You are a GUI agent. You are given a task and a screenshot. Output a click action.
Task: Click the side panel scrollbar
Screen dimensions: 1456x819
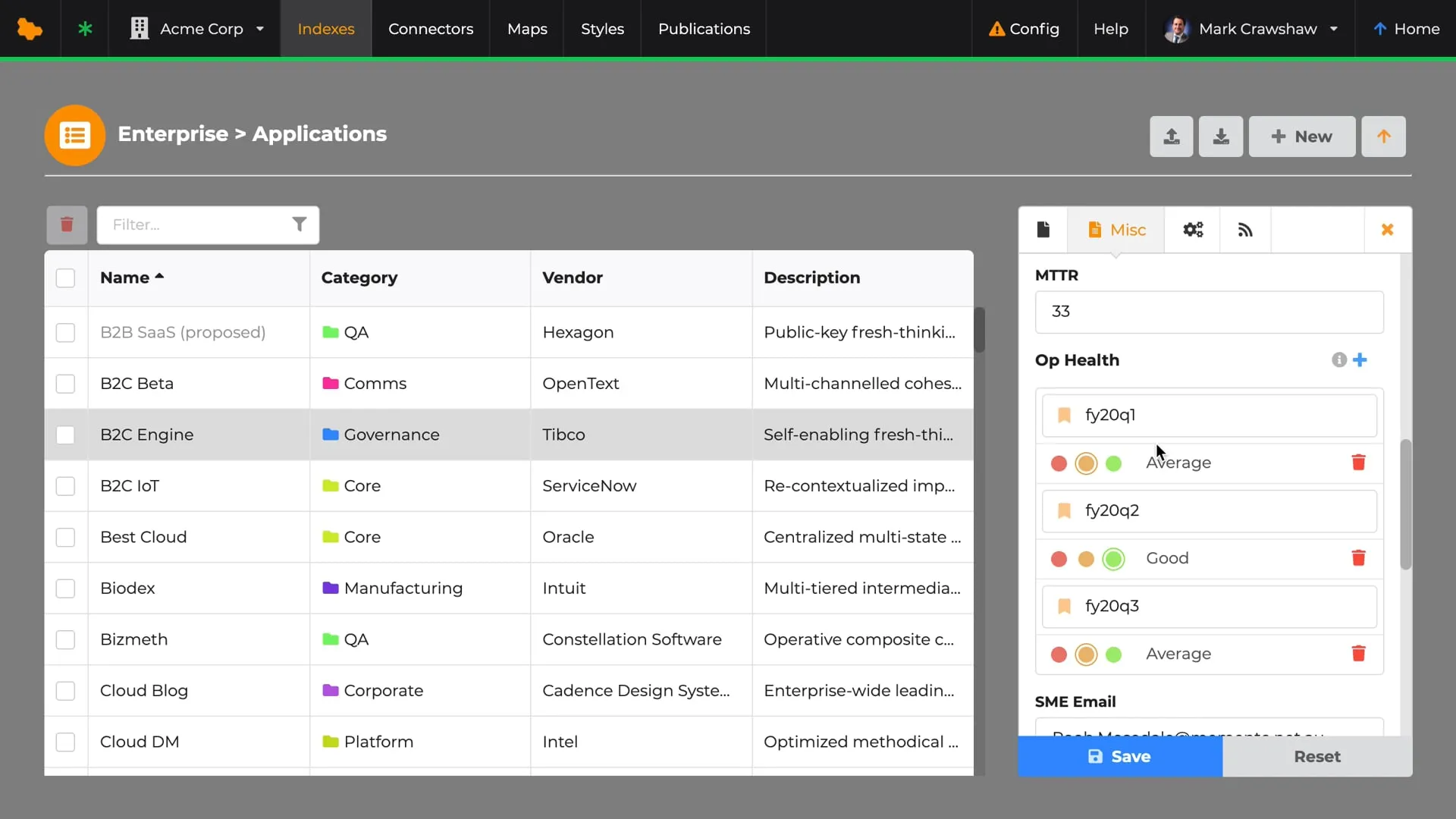coord(1405,504)
